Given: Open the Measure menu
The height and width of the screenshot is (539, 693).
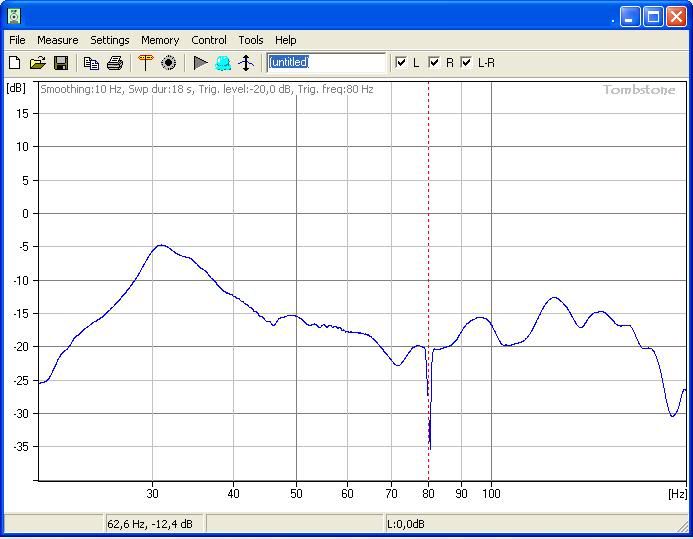Looking at the screenshot, I should [x=57, y=40].
